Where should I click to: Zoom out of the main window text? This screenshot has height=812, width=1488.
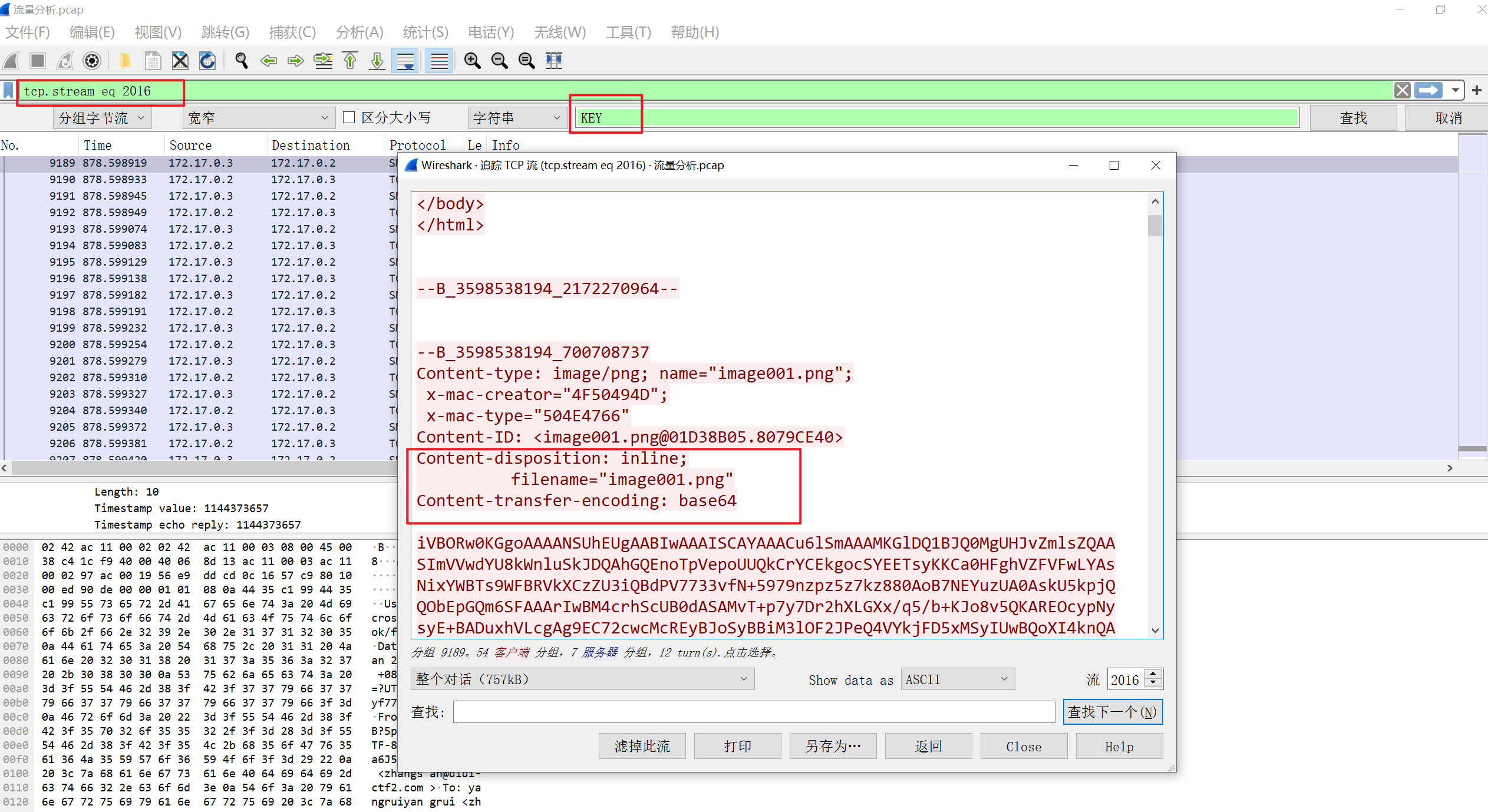pyautogui.click(x=500, y=61)
